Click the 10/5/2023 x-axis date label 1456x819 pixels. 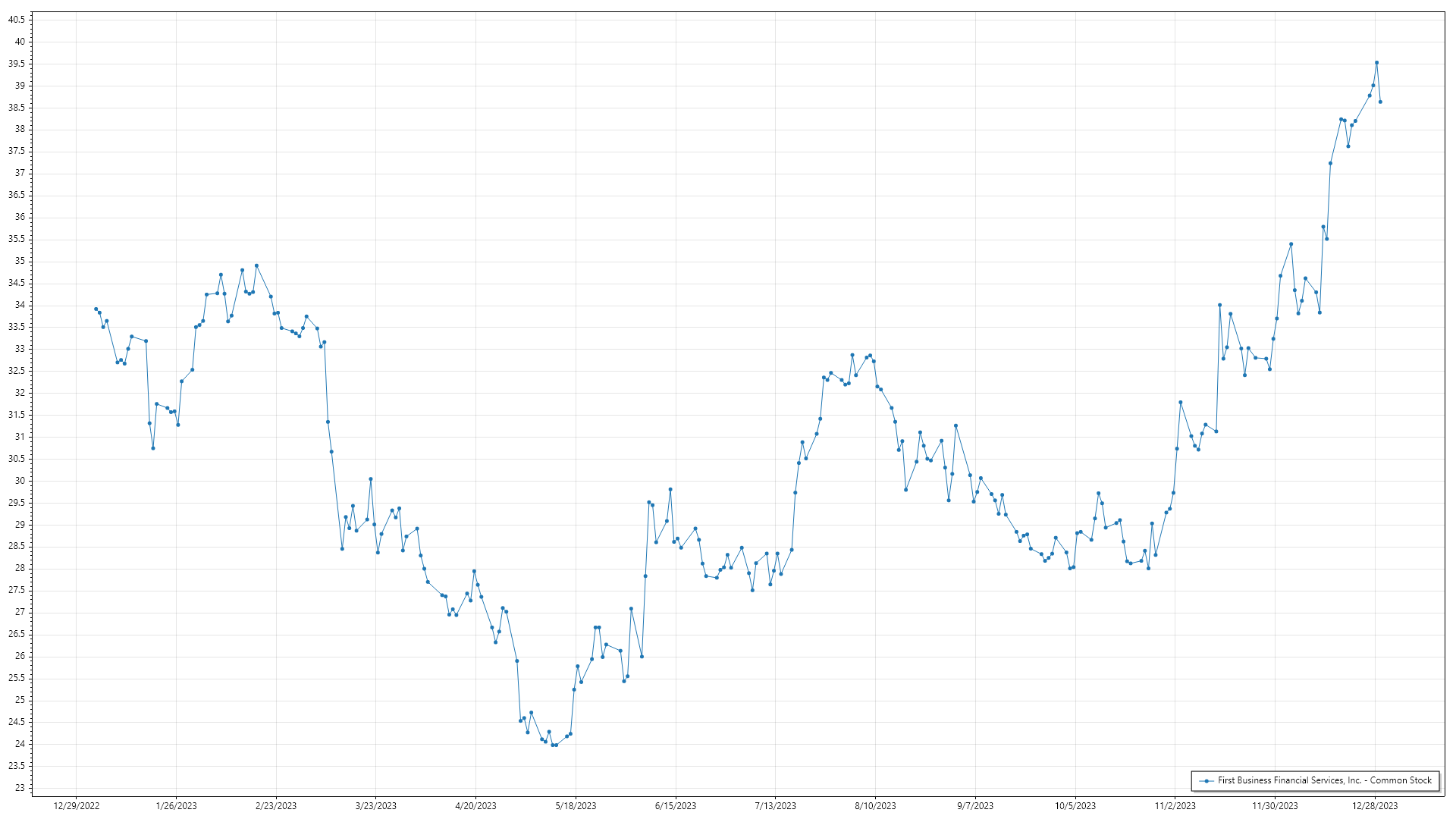click(x=1075, y=805)
